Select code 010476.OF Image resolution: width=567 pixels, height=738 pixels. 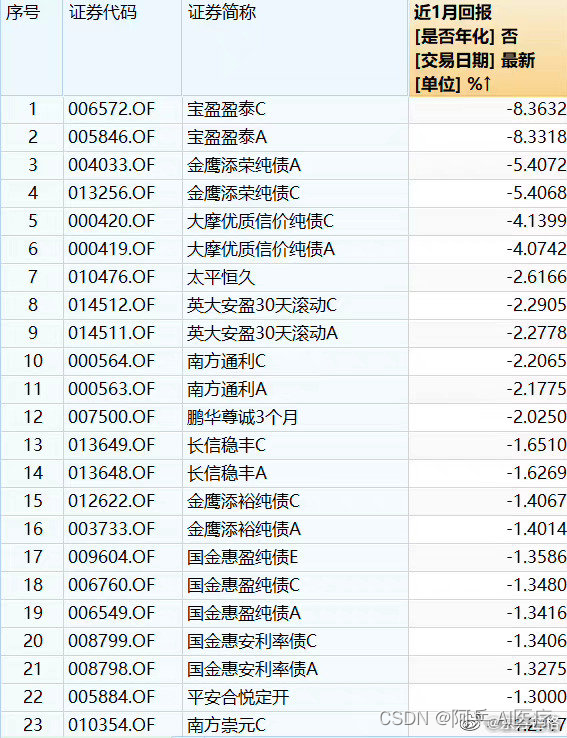112,277
